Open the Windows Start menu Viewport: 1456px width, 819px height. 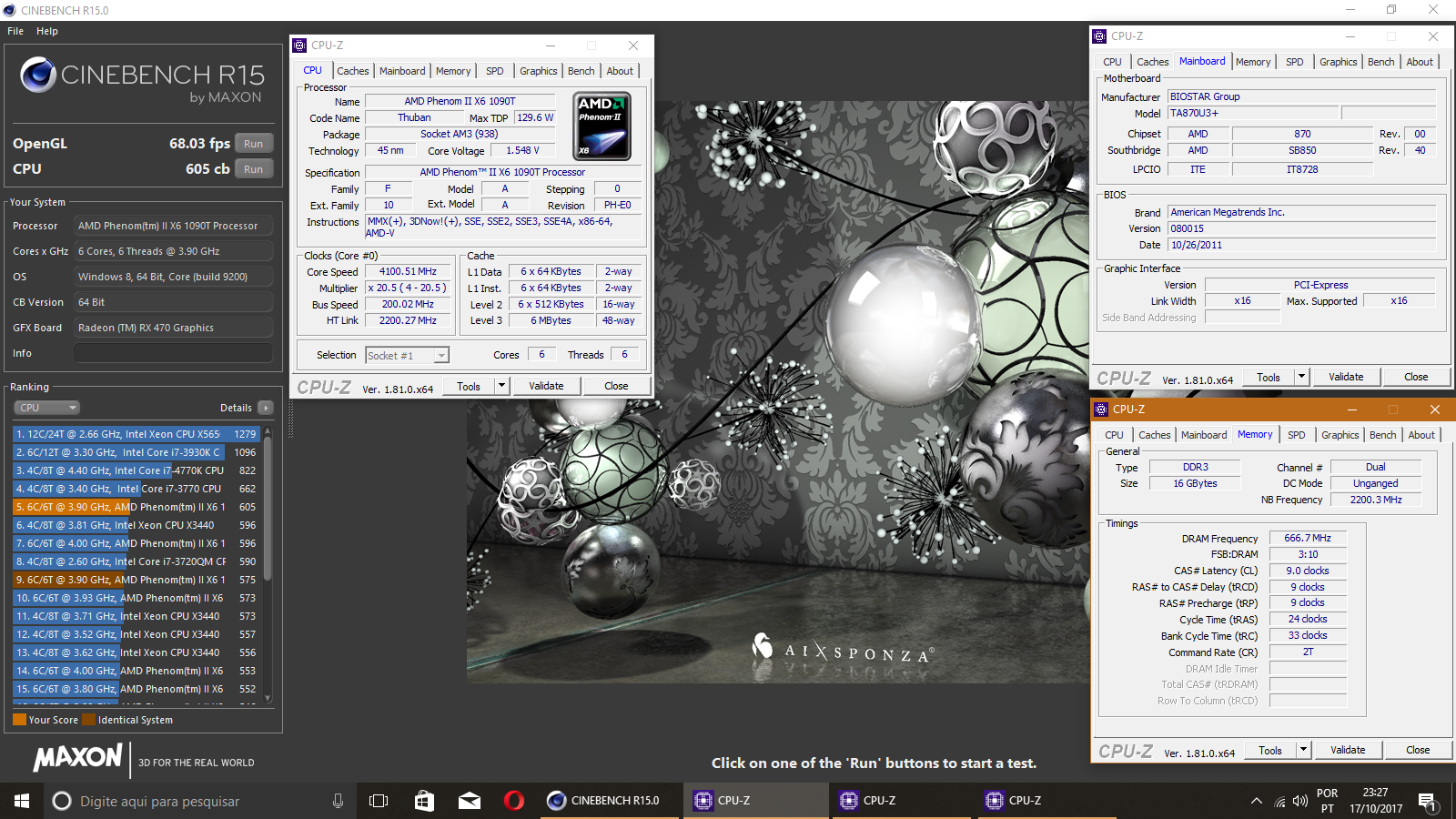pyautogui.click(x=22, y=801)
